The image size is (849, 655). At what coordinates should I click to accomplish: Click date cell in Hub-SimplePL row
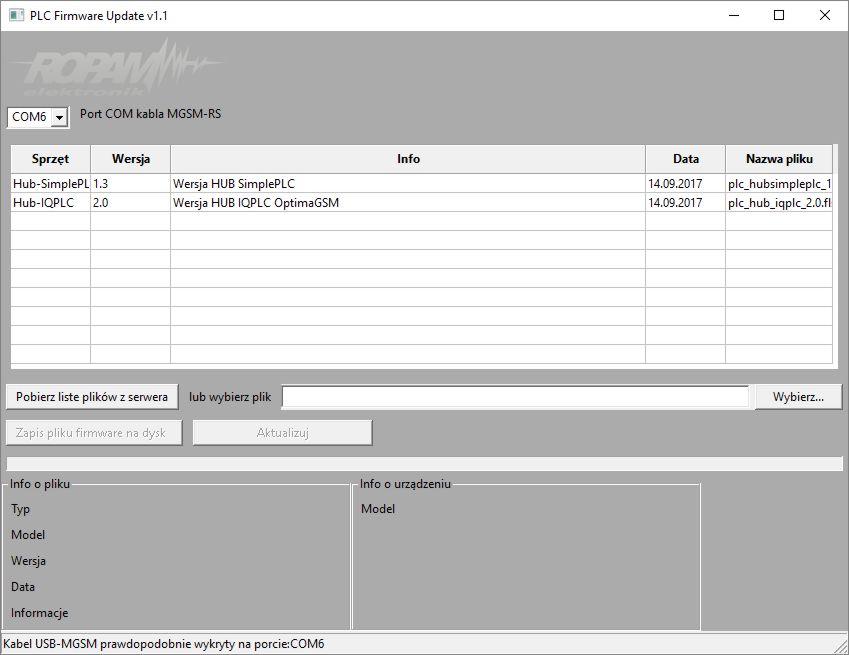(x=685, y=184)
